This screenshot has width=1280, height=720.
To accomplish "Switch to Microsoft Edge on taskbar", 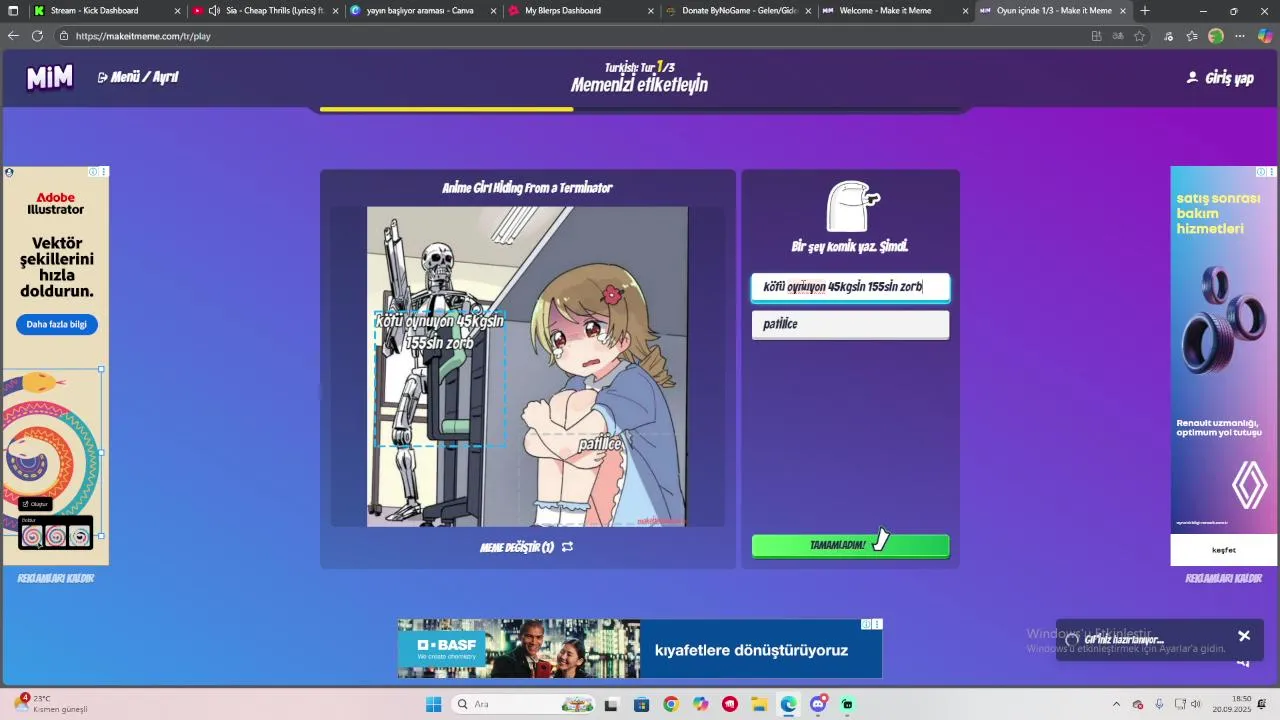I will (789, 704).
